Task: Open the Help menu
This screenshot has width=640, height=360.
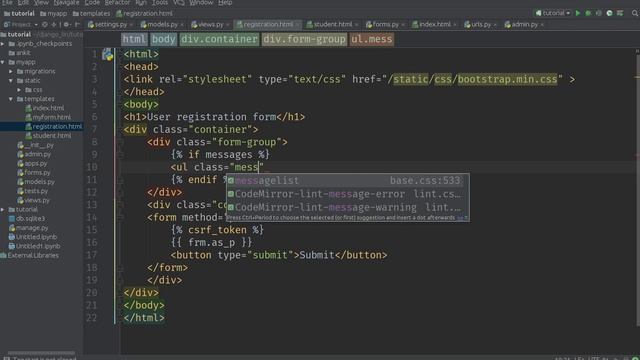Action: [x=225, y=3]
